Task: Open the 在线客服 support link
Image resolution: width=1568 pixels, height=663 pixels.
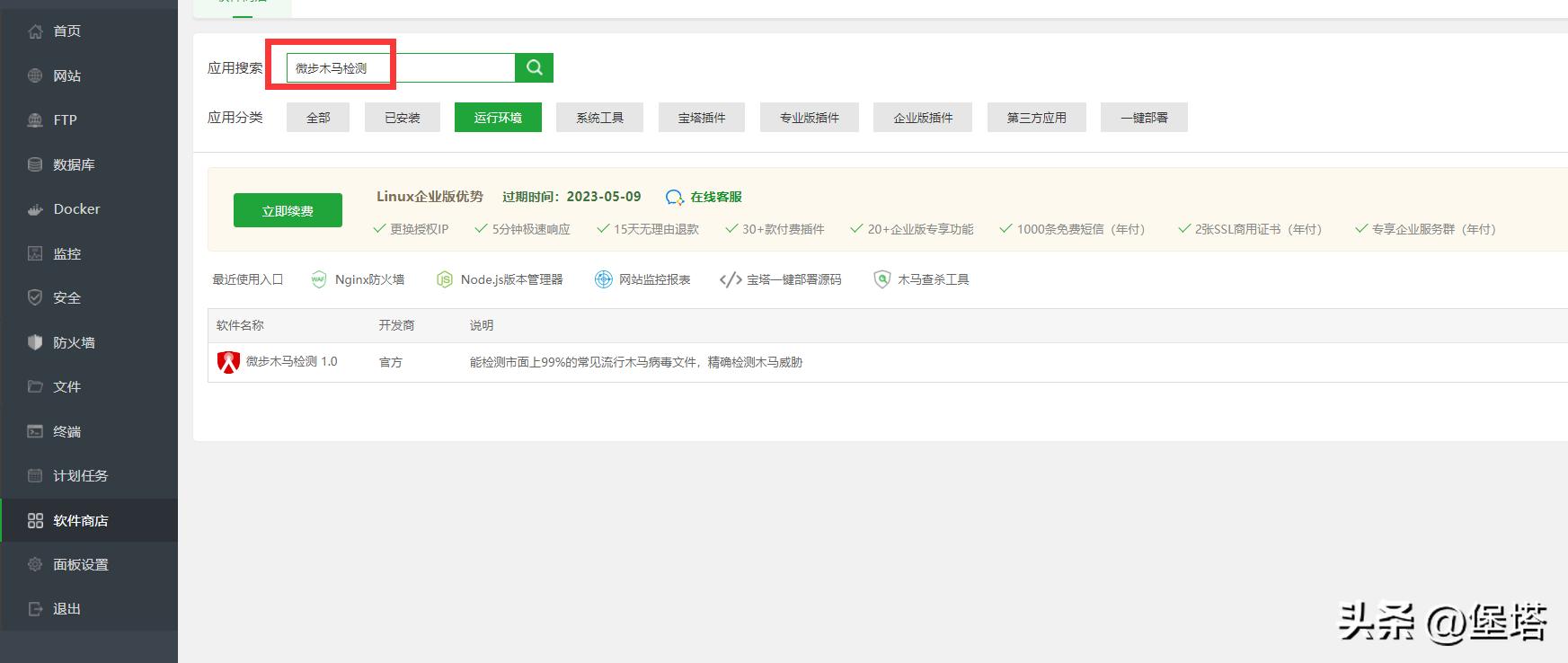Action: point(716,197)
